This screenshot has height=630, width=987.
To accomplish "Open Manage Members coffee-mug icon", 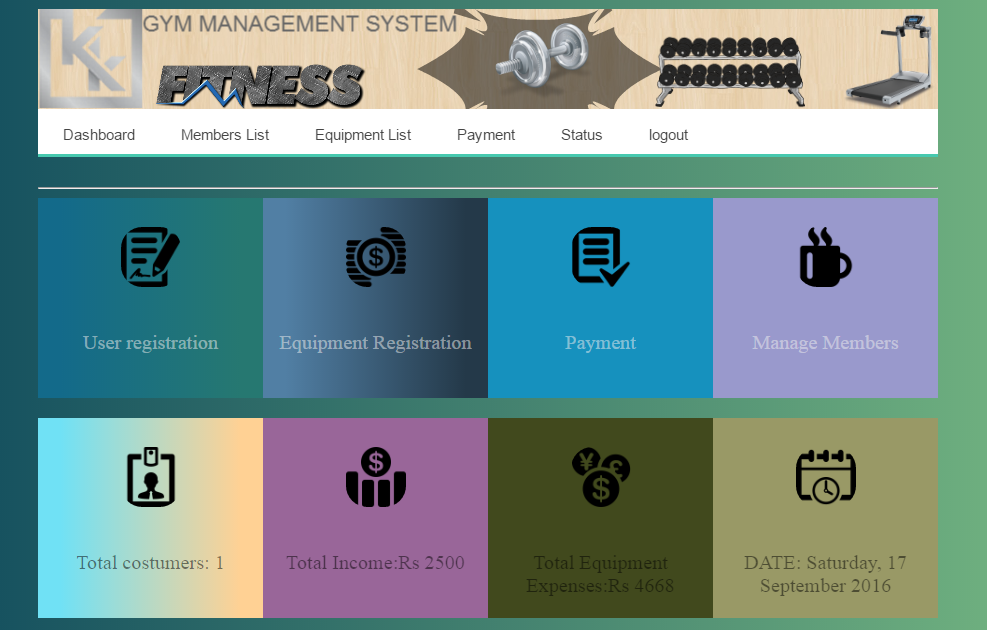I will (825, 256).
